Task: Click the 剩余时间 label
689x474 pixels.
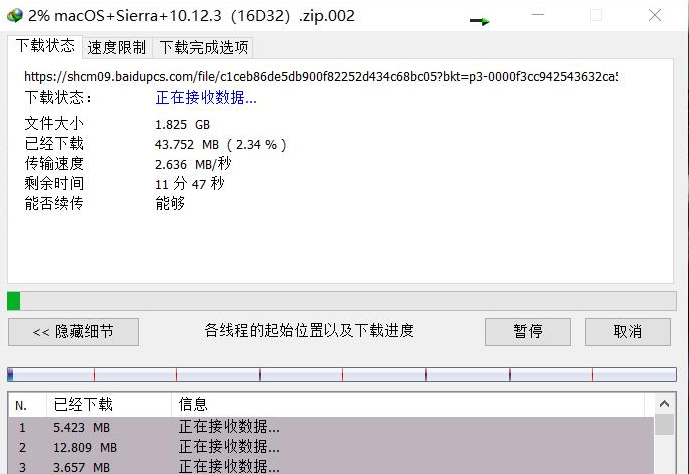Action: (x=54, y=183)
